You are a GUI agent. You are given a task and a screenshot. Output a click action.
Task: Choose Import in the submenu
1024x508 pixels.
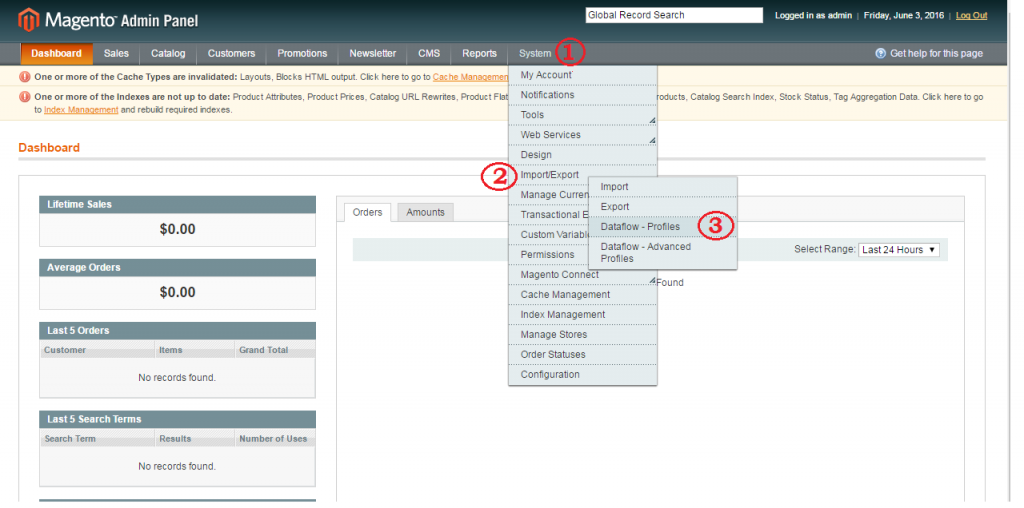[x=663, y=187]
